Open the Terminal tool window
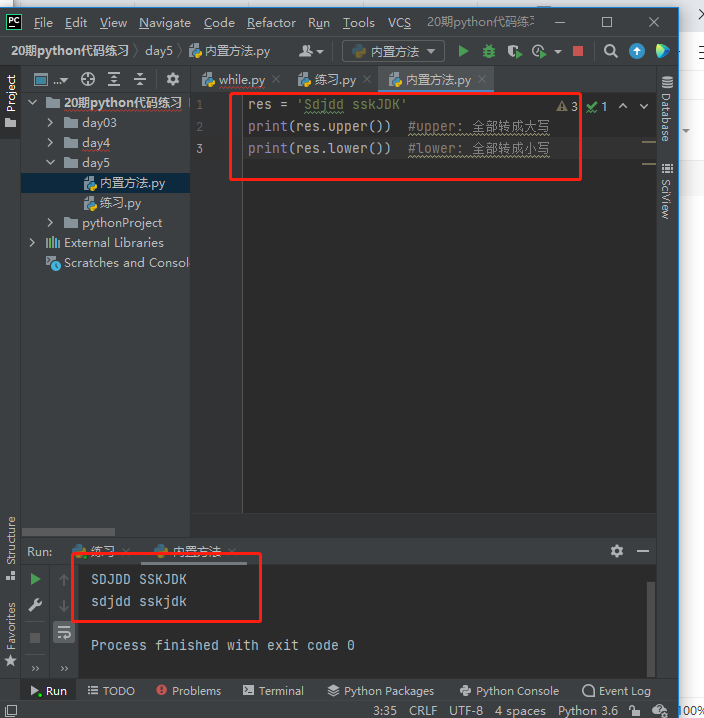Screen dimensions: 704x718 (x=273, y=691)
